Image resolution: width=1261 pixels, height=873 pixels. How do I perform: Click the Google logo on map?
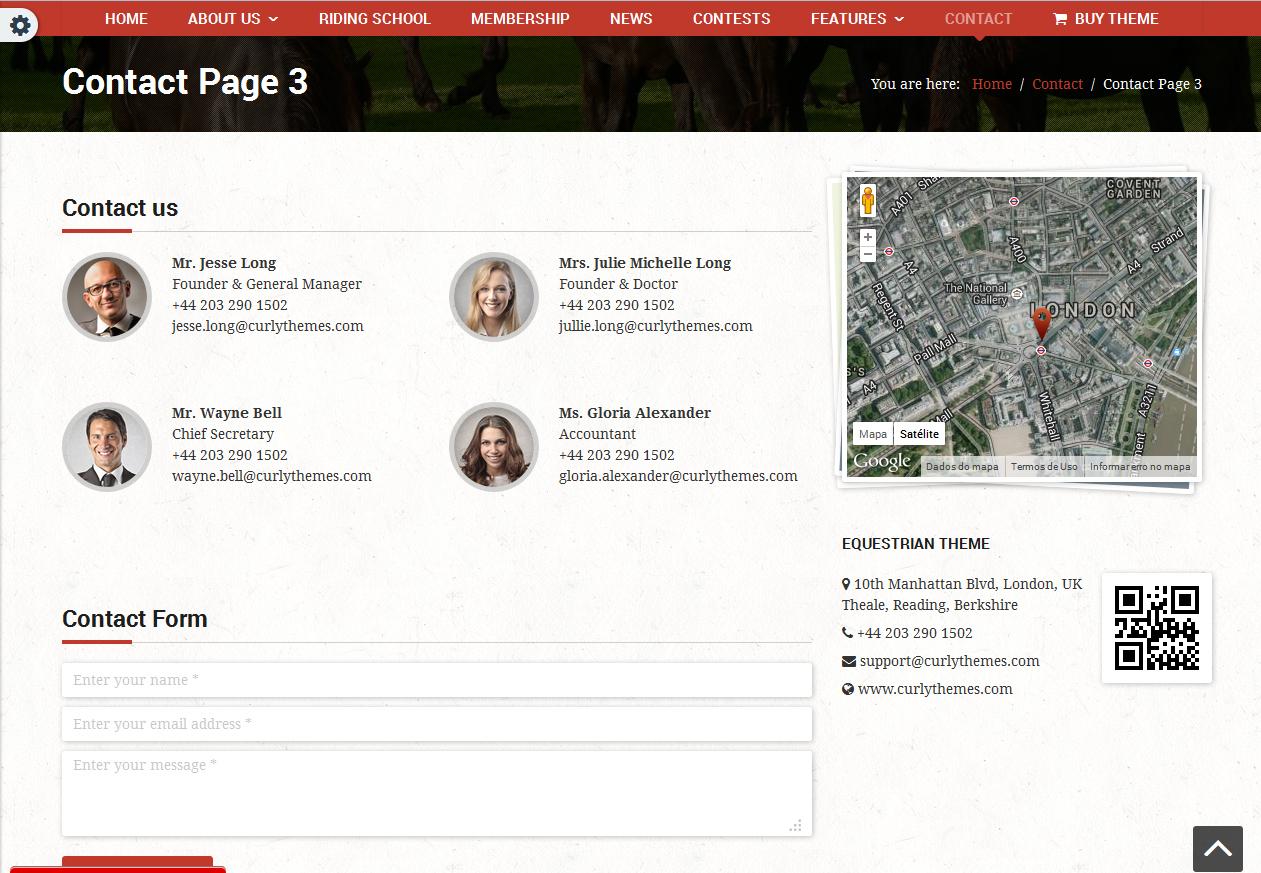881,461
